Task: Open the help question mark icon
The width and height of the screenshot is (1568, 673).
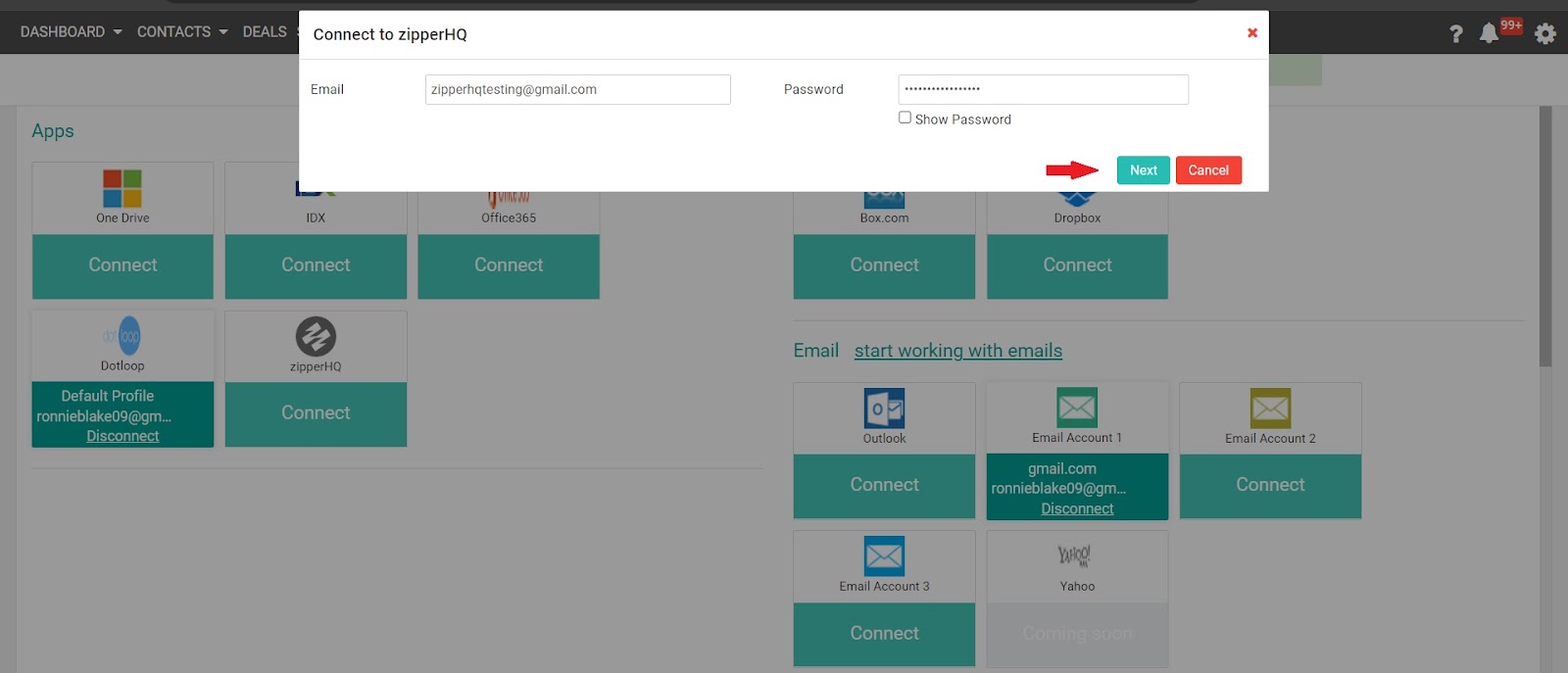Action: 1456,33
